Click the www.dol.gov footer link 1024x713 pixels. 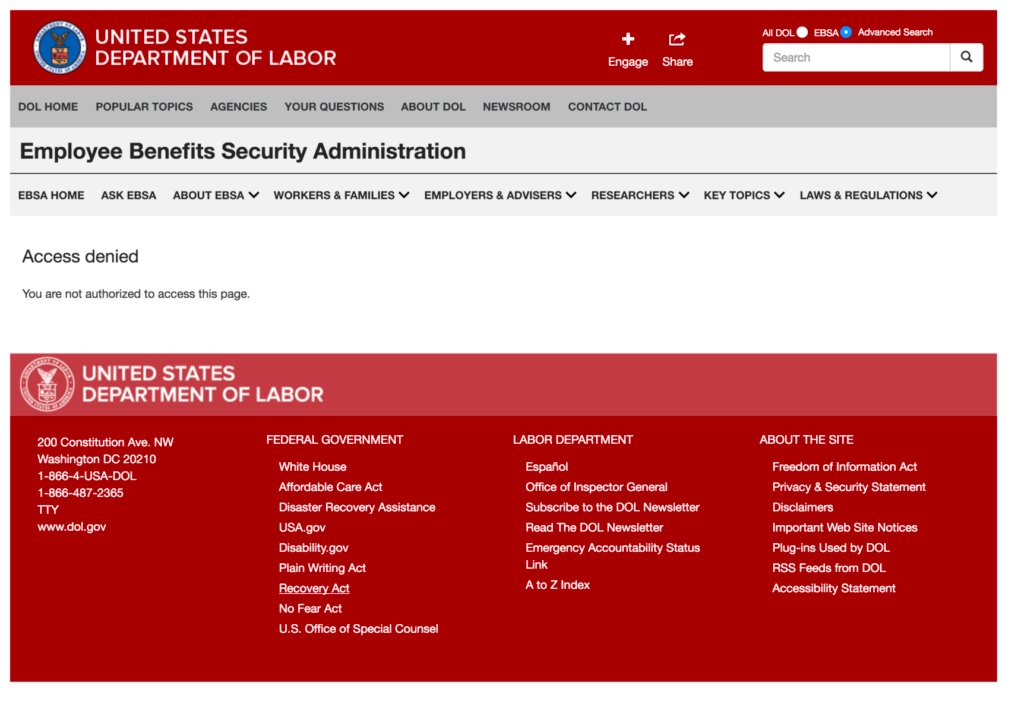pyautogui.click(x=71, y=527)
